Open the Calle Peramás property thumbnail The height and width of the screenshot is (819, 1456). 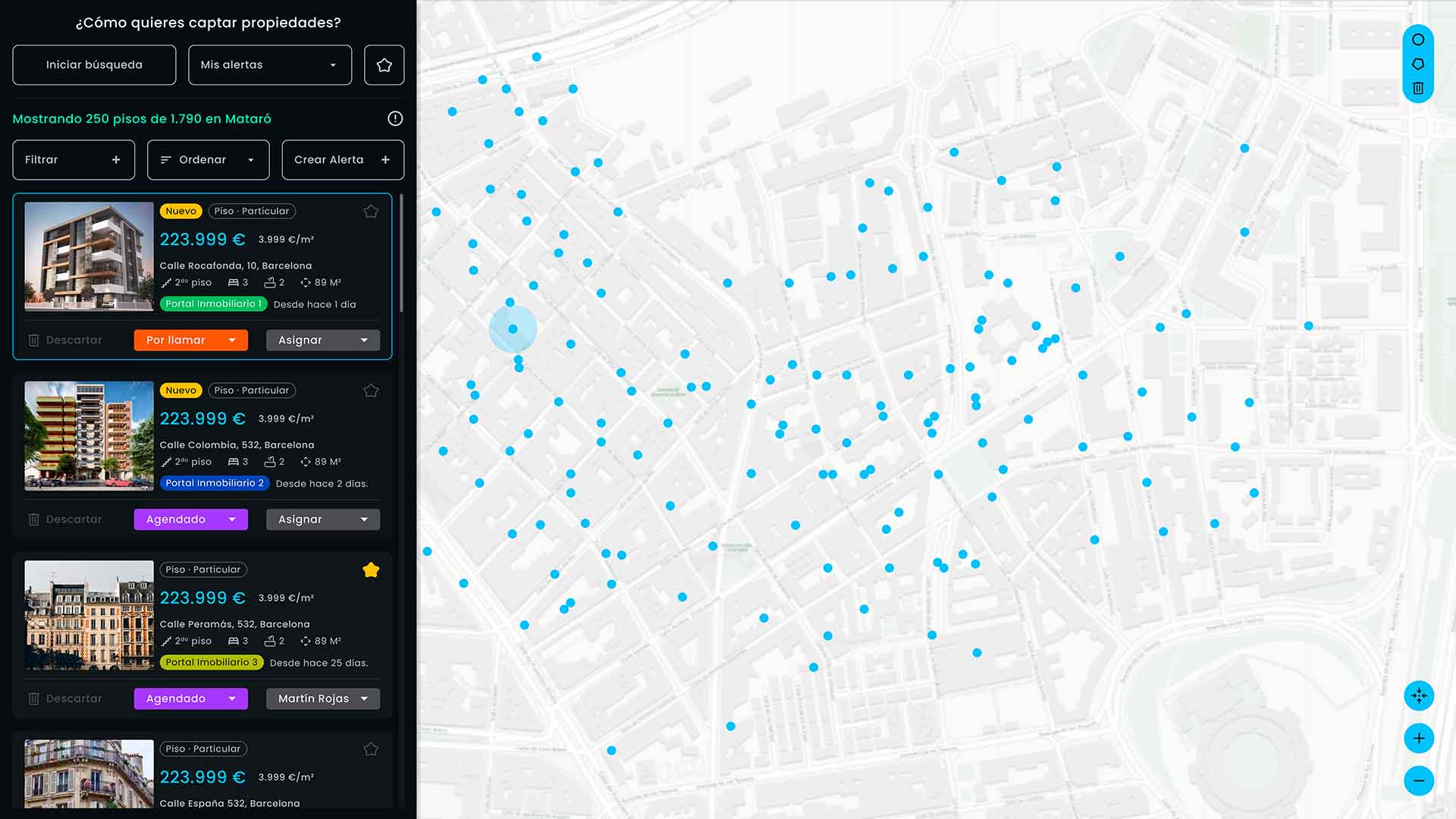pos(89,615)
